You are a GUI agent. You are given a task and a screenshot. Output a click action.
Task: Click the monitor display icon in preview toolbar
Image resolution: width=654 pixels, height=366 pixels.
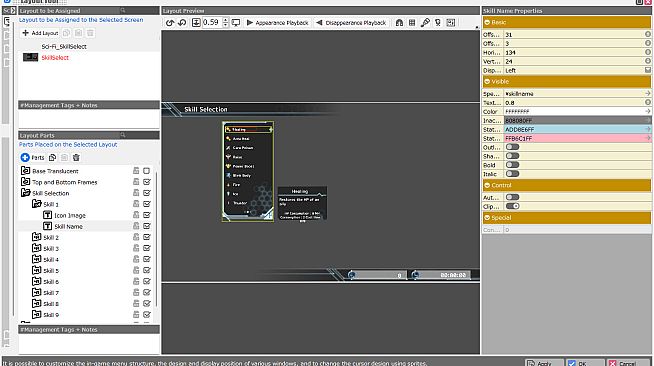tap(236, 23)
